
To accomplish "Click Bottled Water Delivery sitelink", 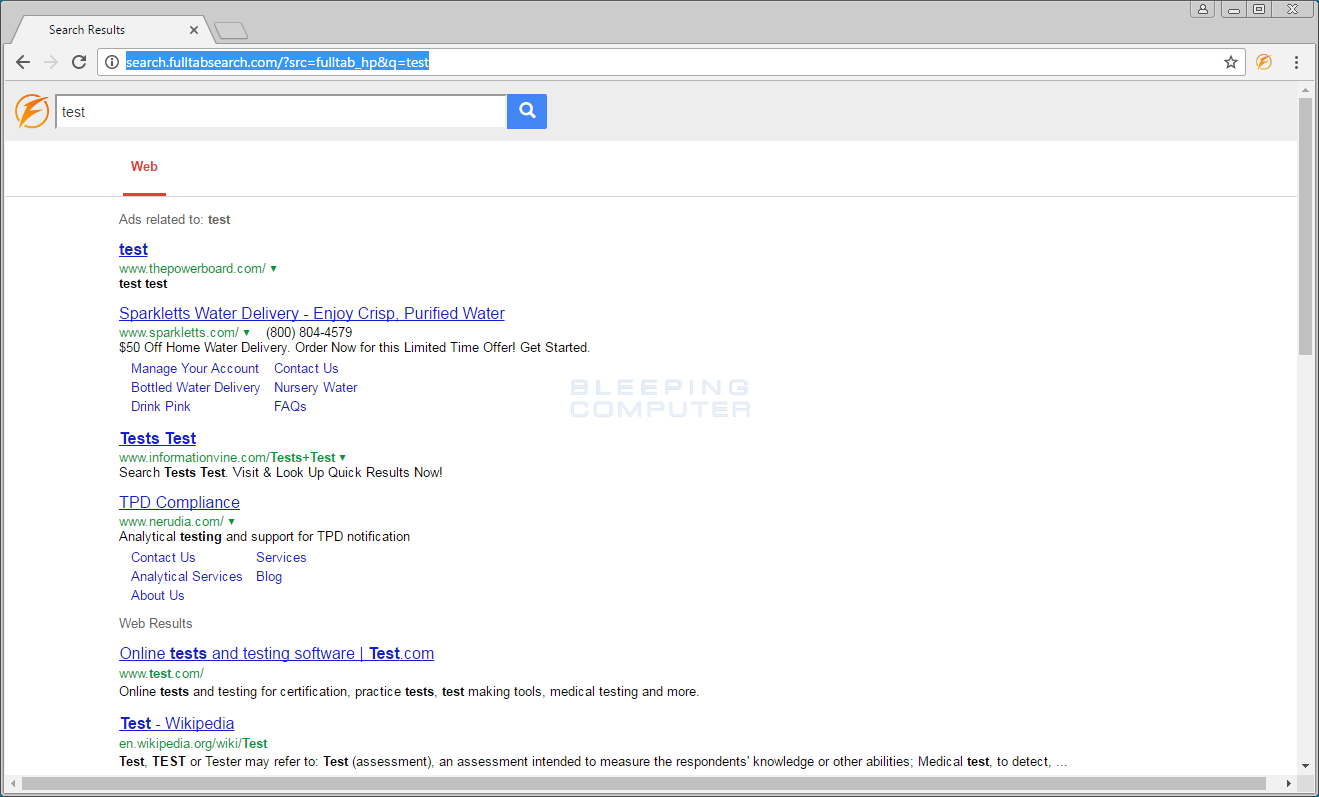I will pyautogui.click(x=195, y=387).
